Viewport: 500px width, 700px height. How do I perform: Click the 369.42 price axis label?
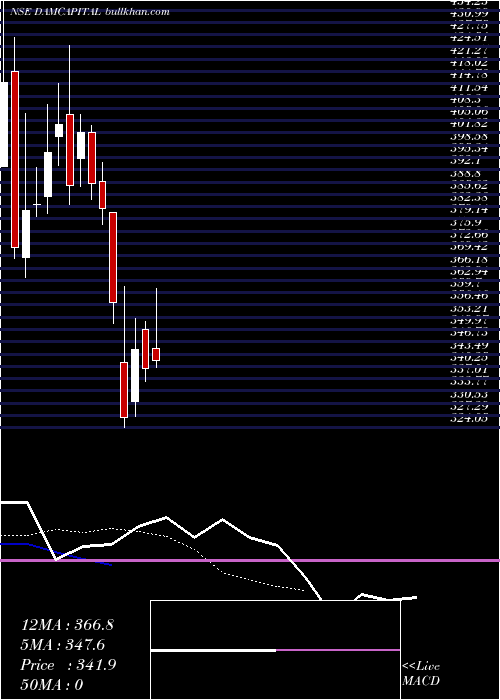coord(469,247)
